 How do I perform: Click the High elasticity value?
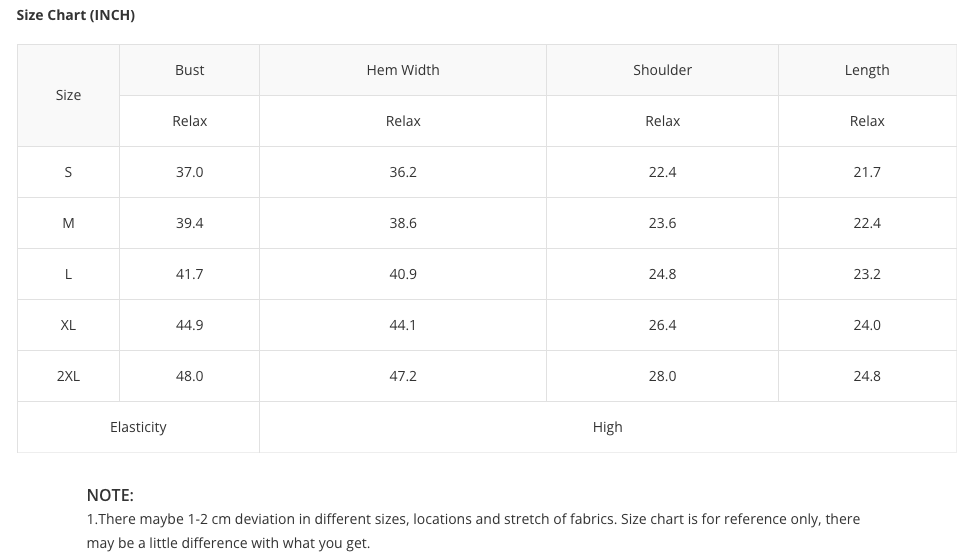point(607,427)
